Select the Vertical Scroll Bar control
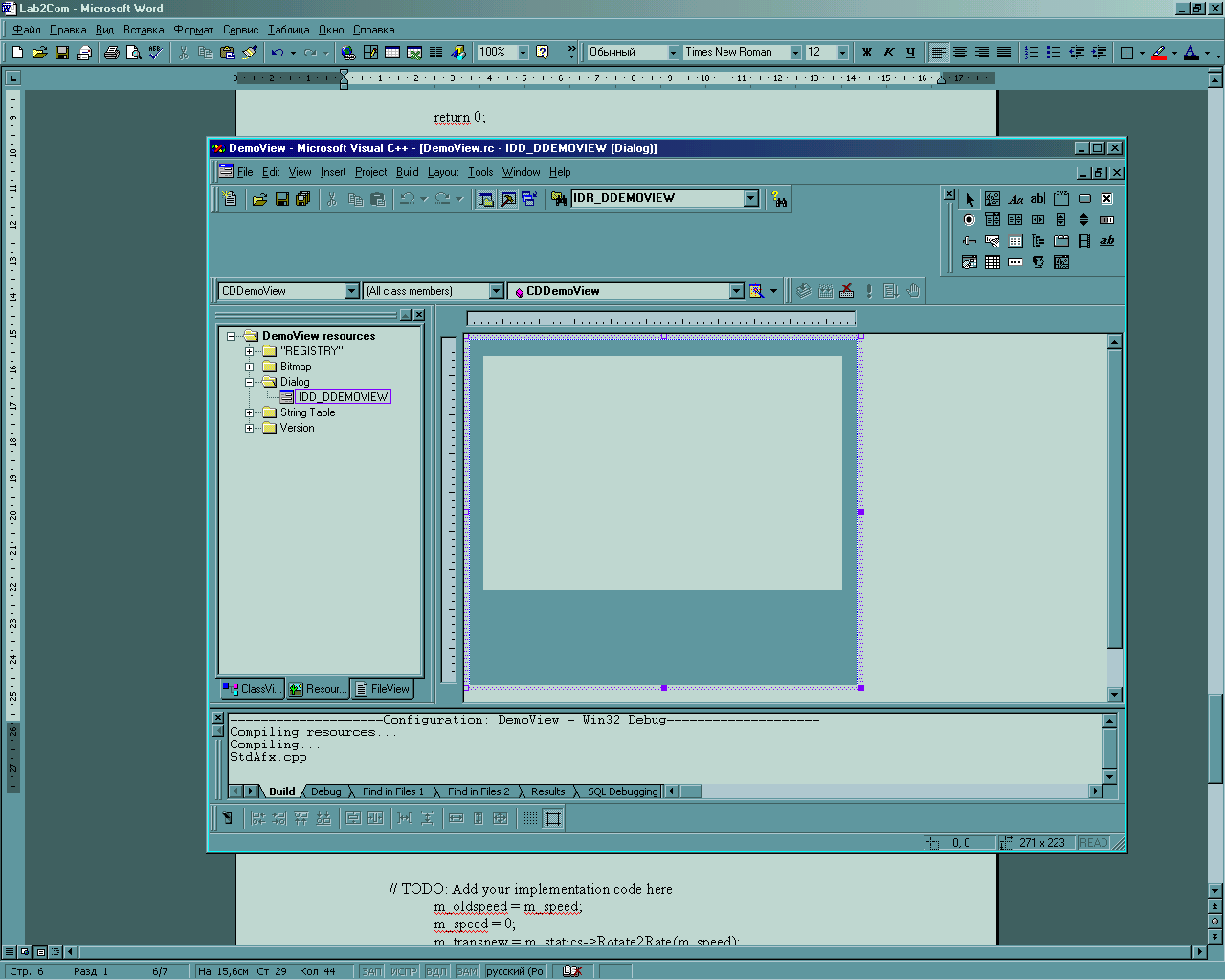Viewport: 1225px width, 980px height. (1061, 220)
